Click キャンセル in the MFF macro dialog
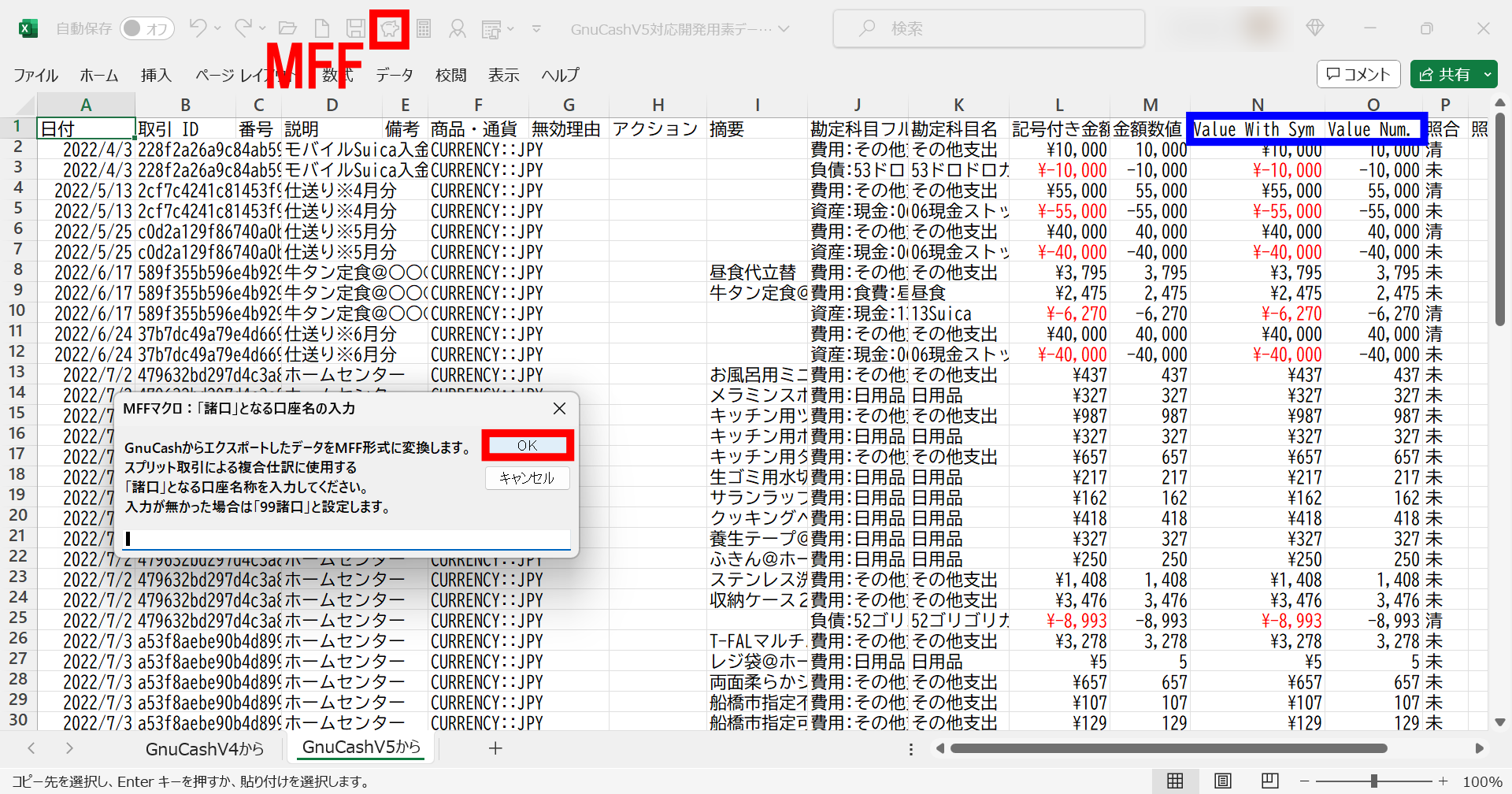 click(x=527, y=478)
